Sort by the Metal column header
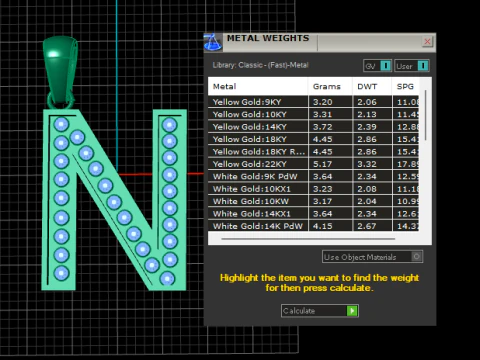 258,87
